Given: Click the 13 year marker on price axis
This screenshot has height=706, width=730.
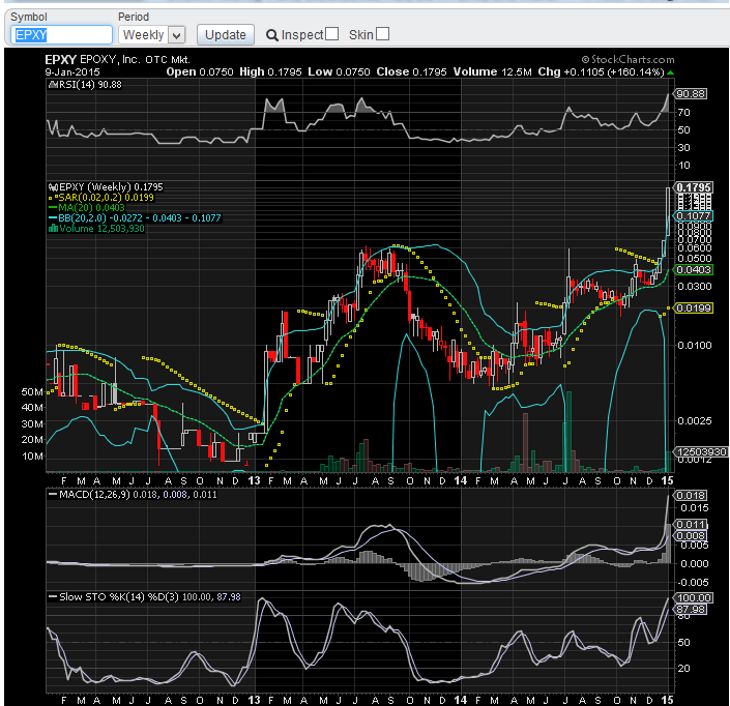Looking at the screenshot, I should 254,481.
